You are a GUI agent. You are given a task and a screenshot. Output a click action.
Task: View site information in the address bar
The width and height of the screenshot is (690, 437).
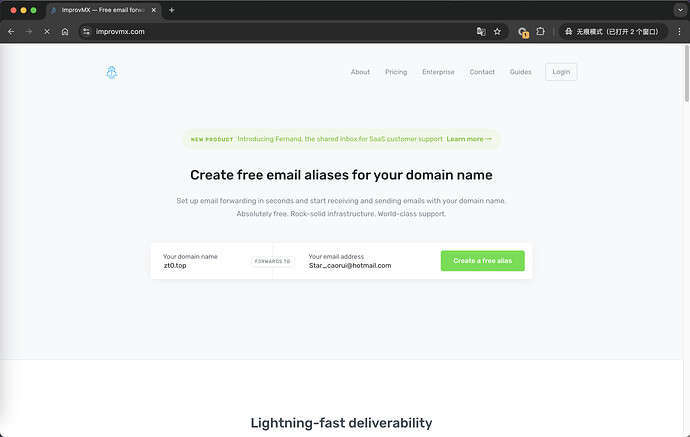tap(87, 32)
